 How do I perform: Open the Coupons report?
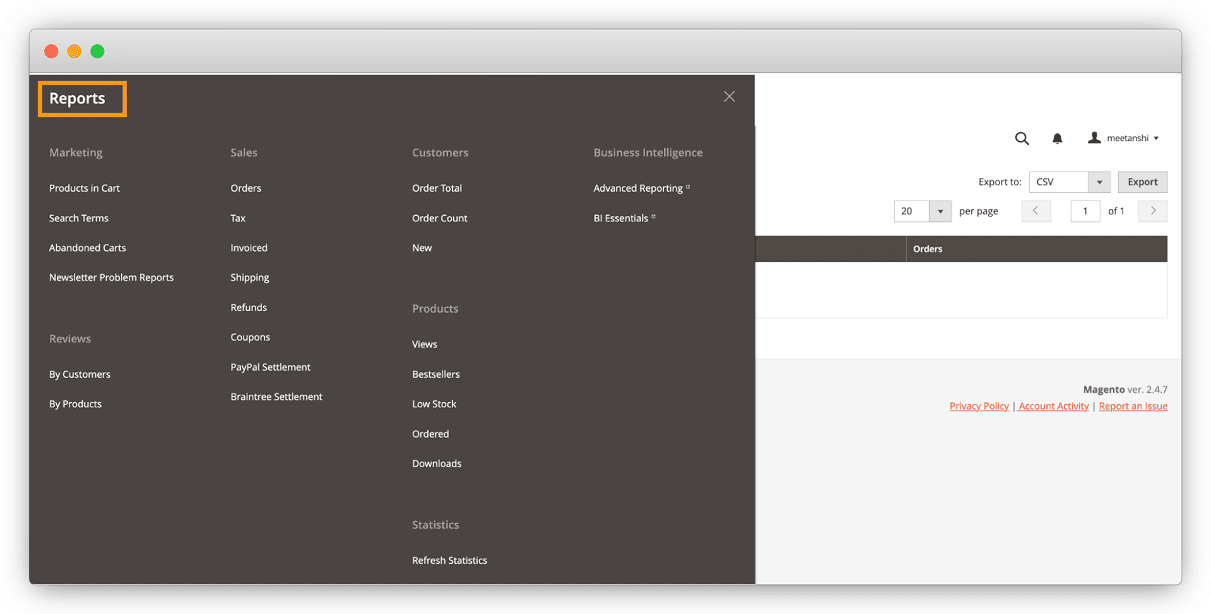(250, 338)
